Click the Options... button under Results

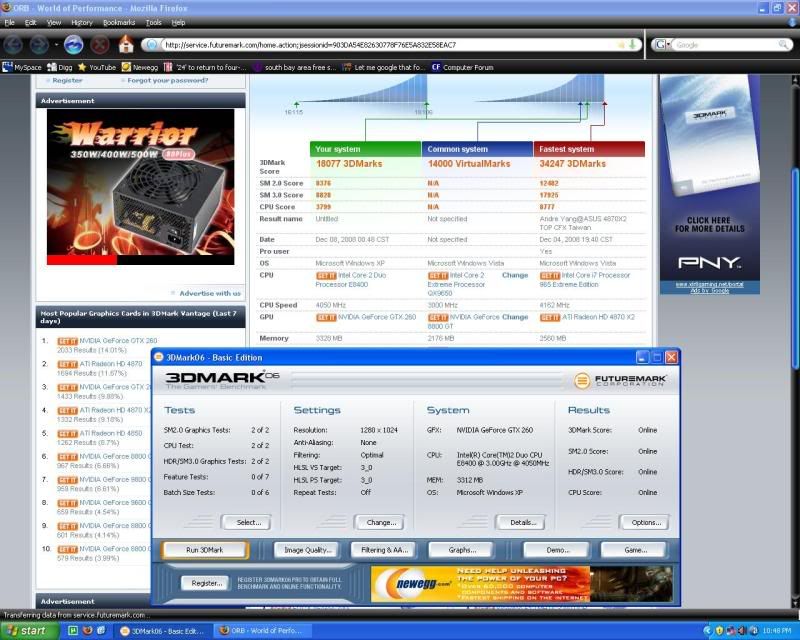[x=646, y=523]
